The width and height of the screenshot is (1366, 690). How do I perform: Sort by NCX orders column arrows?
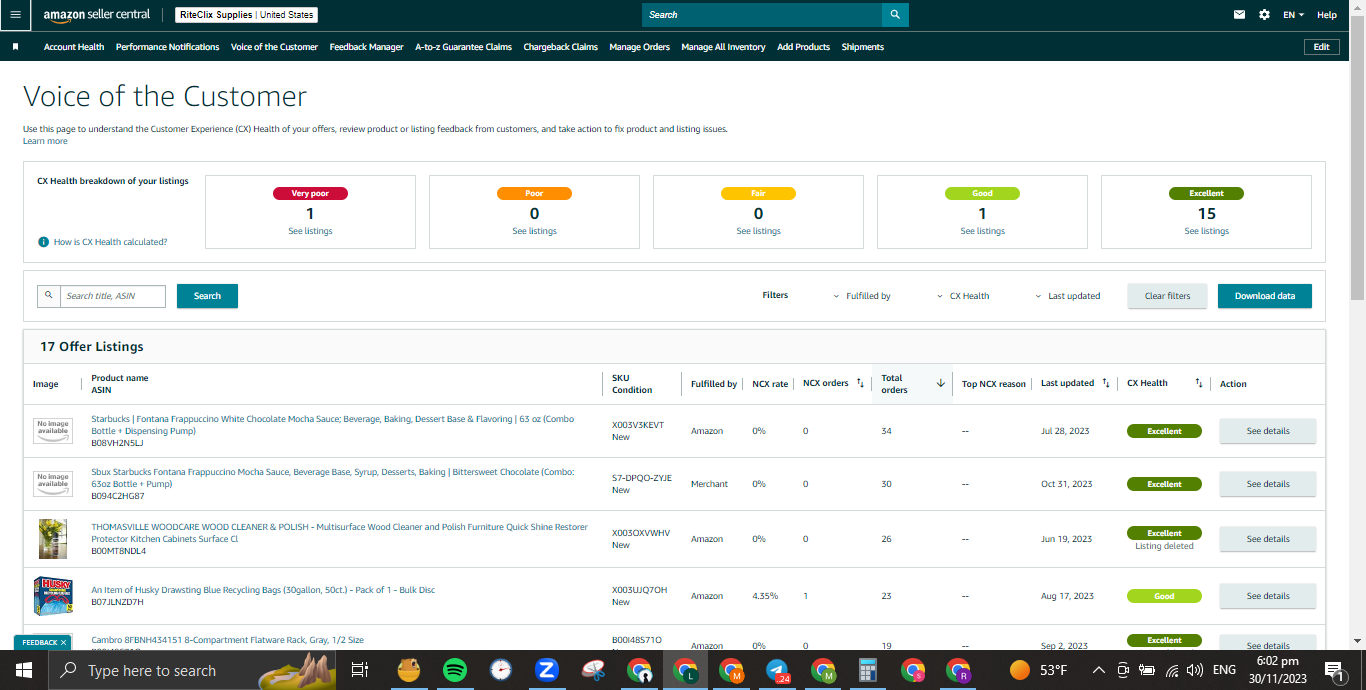pyautogui.click(x=860, y=383)
